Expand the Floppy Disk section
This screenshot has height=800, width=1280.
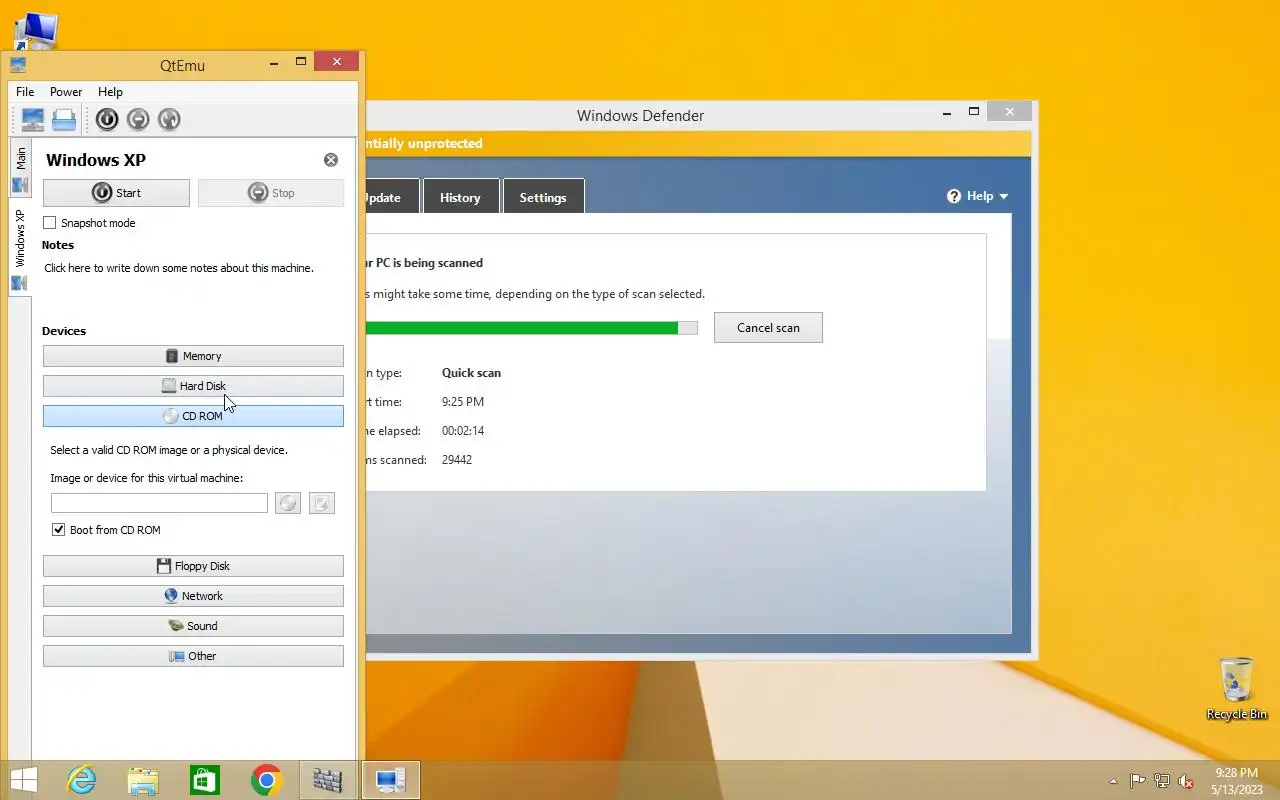193,566
